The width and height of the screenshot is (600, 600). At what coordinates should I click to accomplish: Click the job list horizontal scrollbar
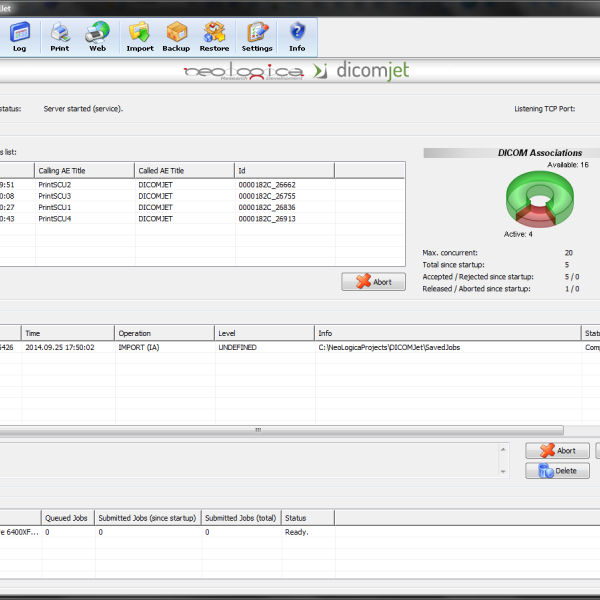point(257,430)
